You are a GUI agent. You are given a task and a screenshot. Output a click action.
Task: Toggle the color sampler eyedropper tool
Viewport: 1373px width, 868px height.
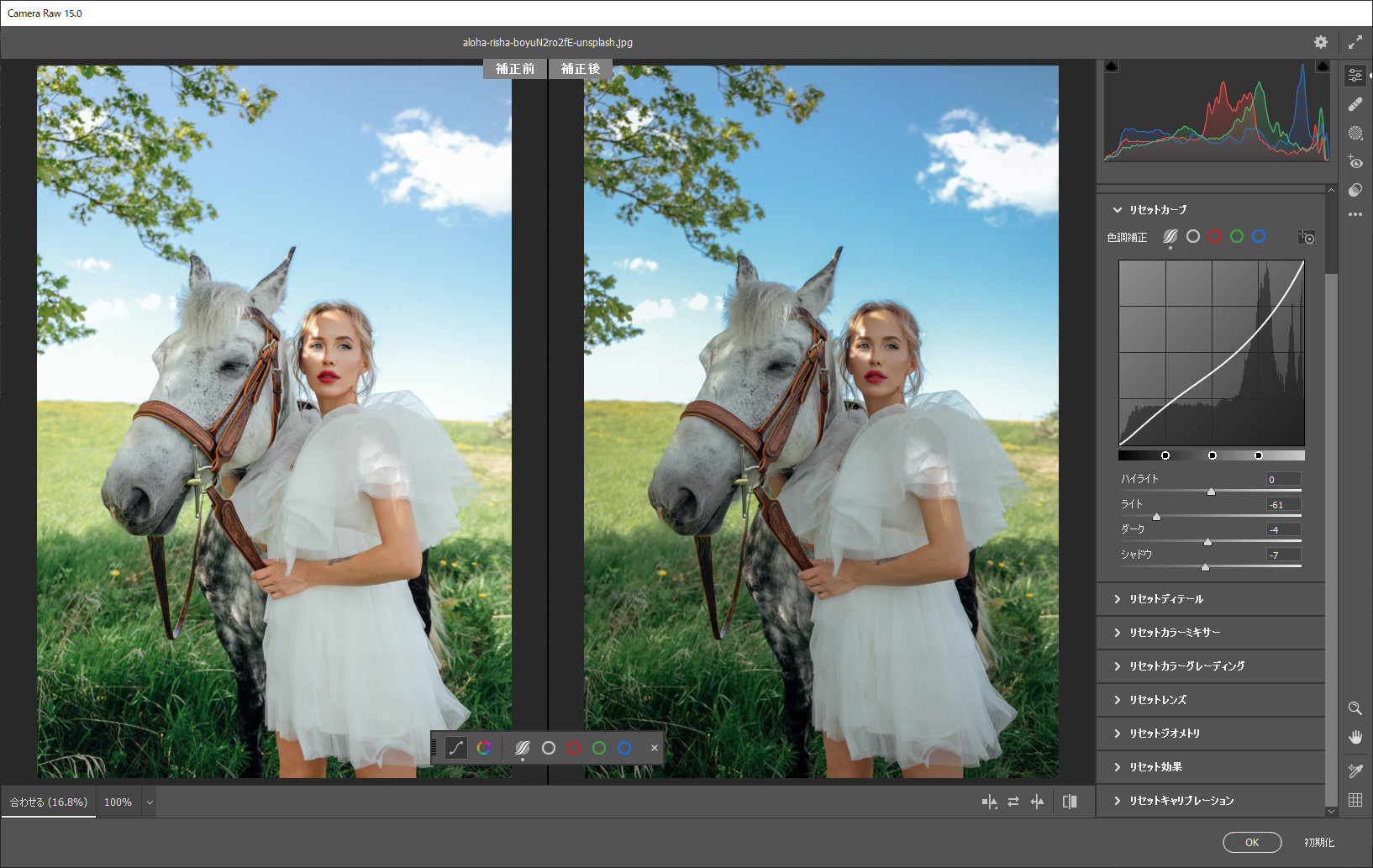click(1355, 771)
